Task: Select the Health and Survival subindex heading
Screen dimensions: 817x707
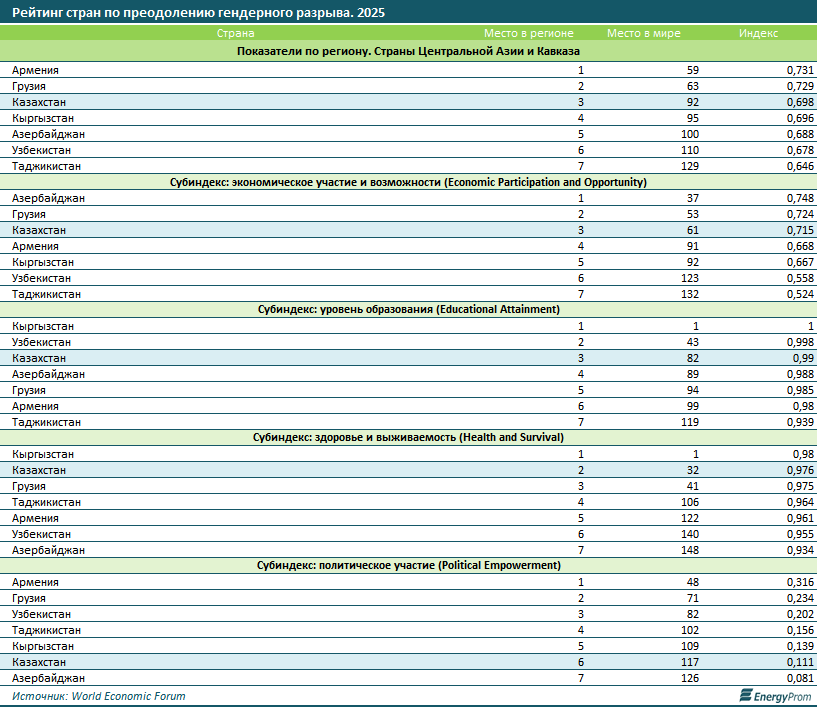Action: click(408, 438)
